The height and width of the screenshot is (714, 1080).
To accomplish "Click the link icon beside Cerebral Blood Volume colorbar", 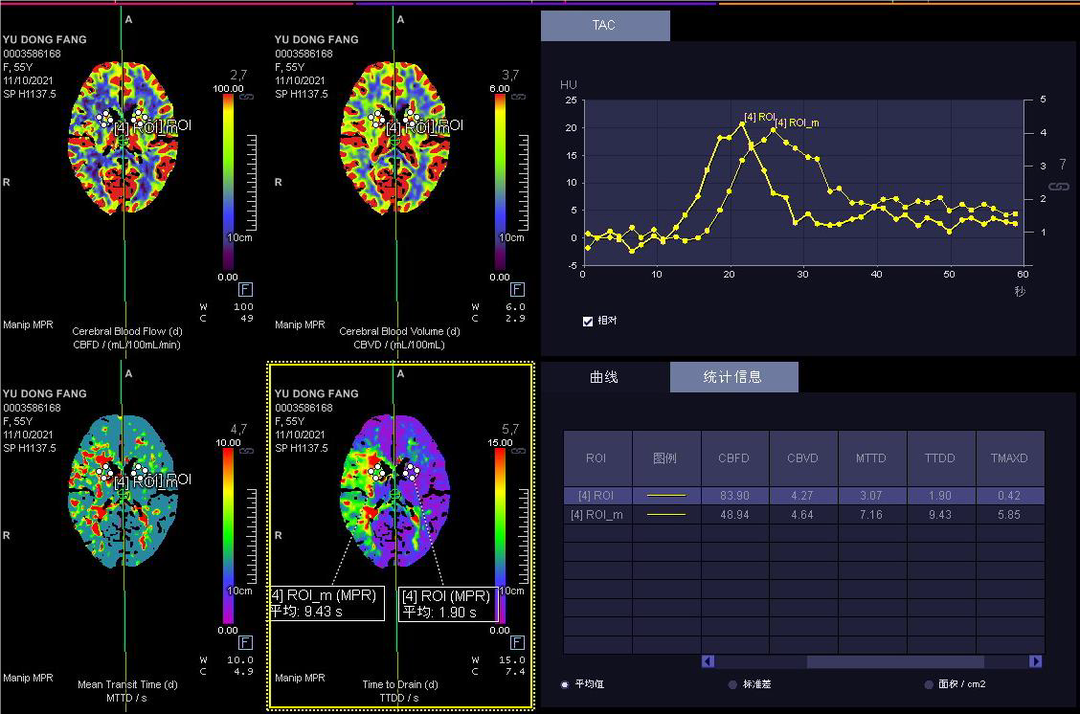I will point(519,97).
